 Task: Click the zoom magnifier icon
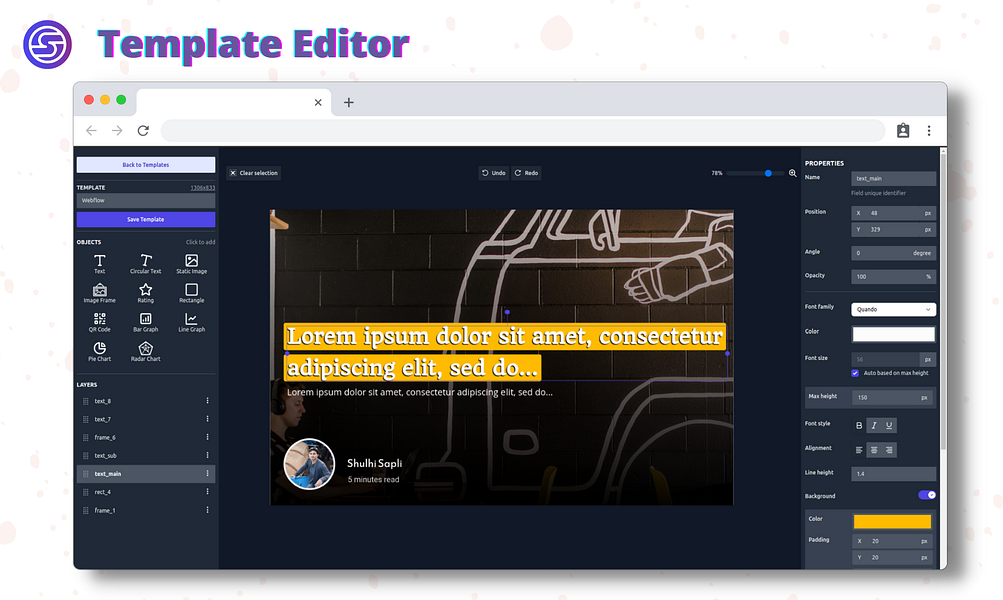793,173
